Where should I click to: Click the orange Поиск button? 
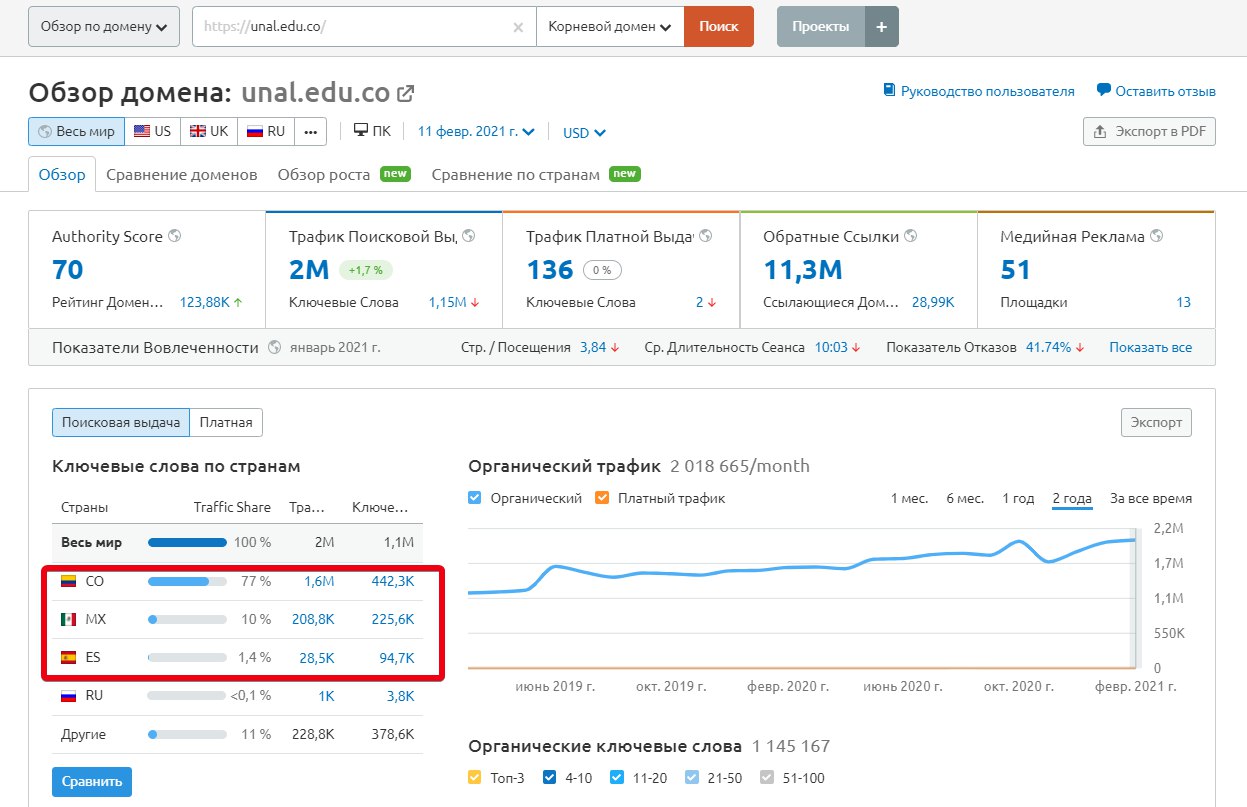[x=719, y=27]
